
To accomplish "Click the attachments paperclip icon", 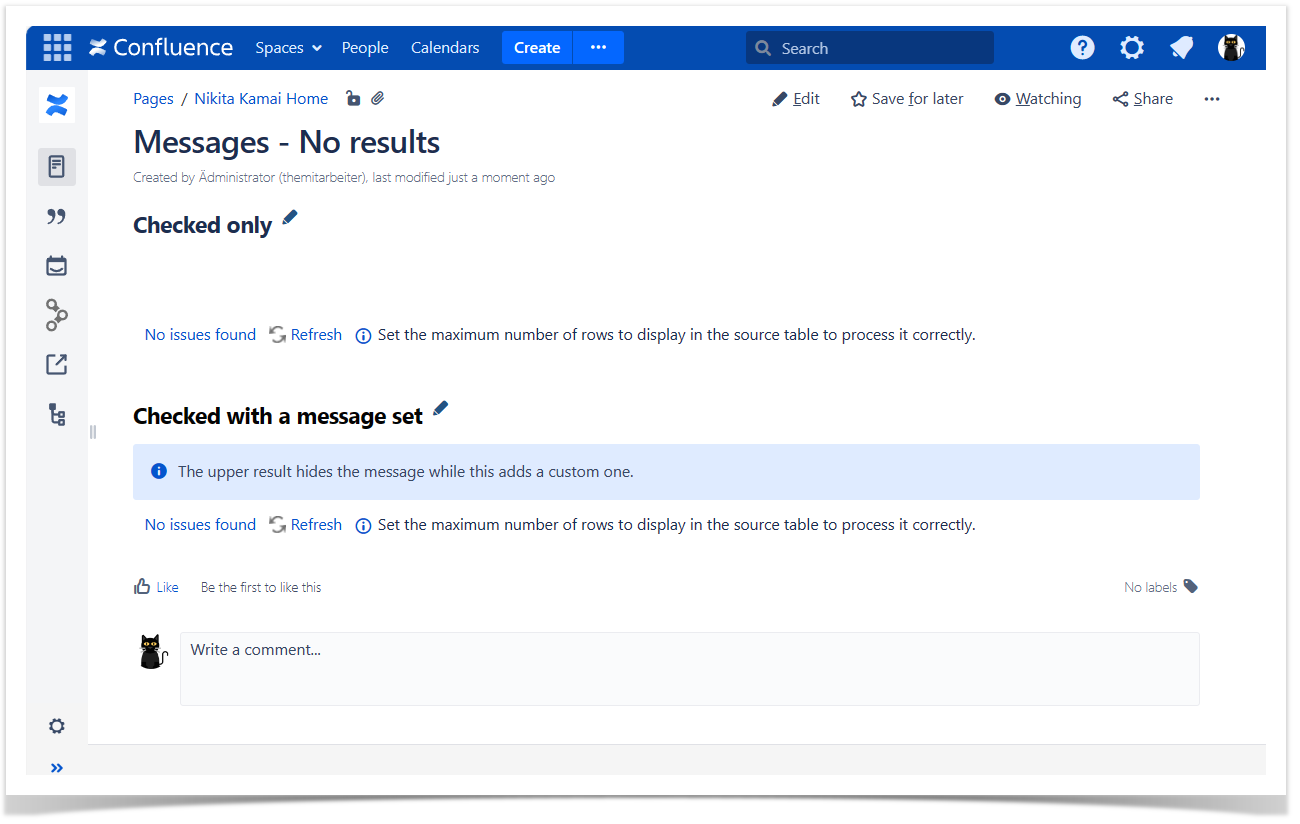I will pos(378,98).
